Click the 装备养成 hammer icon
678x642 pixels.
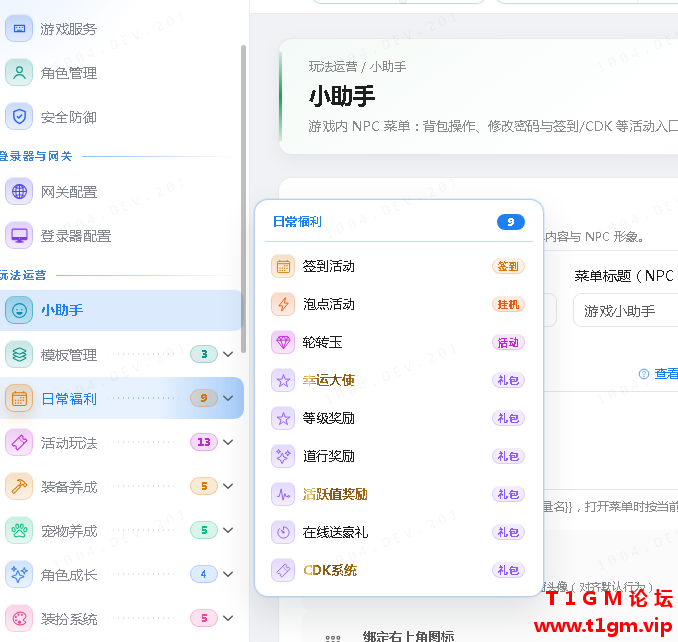pos(19,486)
